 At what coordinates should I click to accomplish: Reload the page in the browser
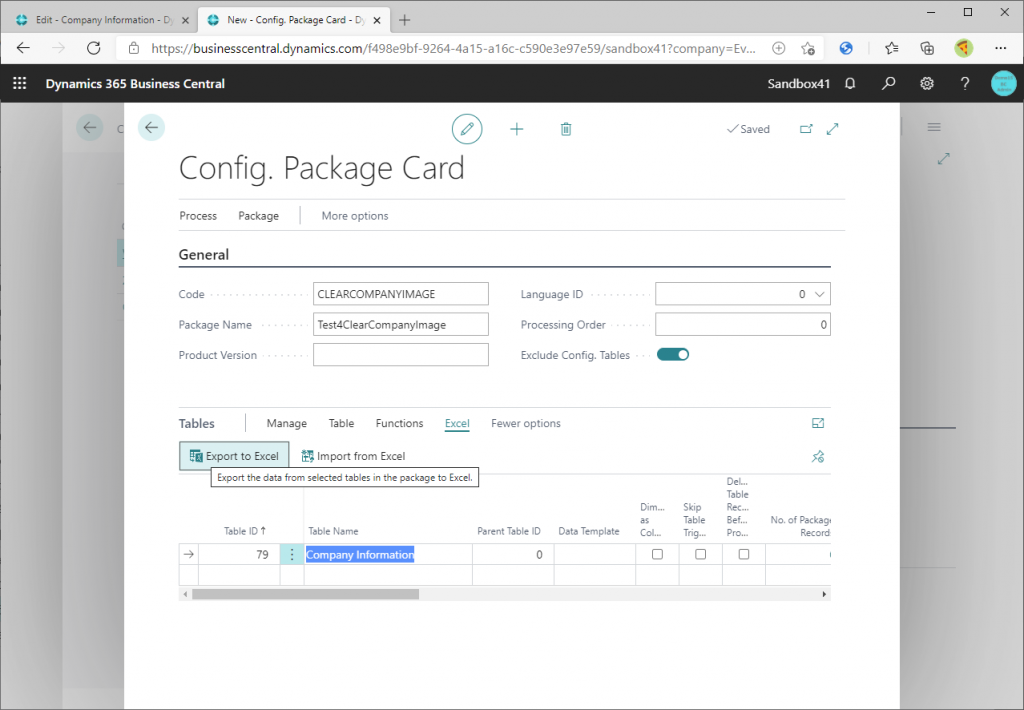point(94,48)
